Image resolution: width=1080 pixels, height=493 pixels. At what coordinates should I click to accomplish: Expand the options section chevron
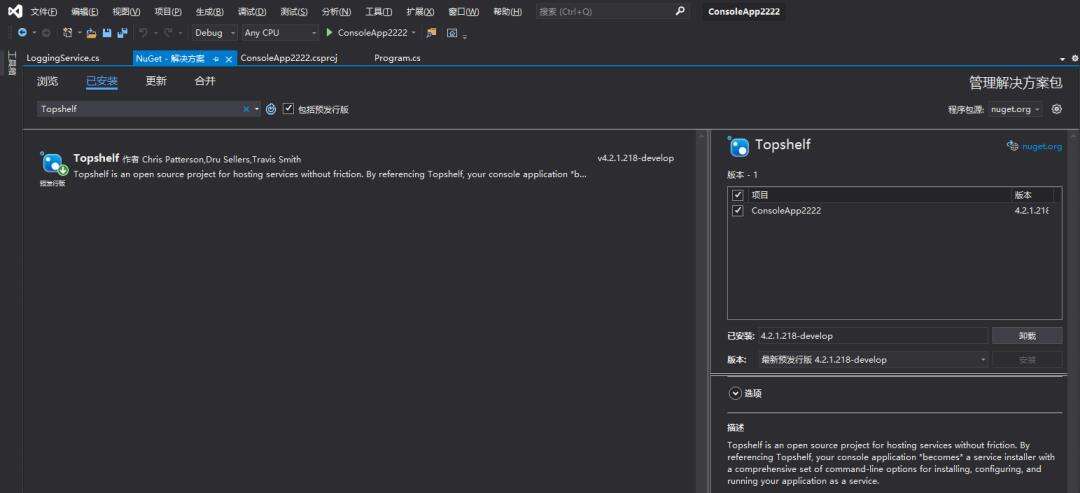coord(736,393)
